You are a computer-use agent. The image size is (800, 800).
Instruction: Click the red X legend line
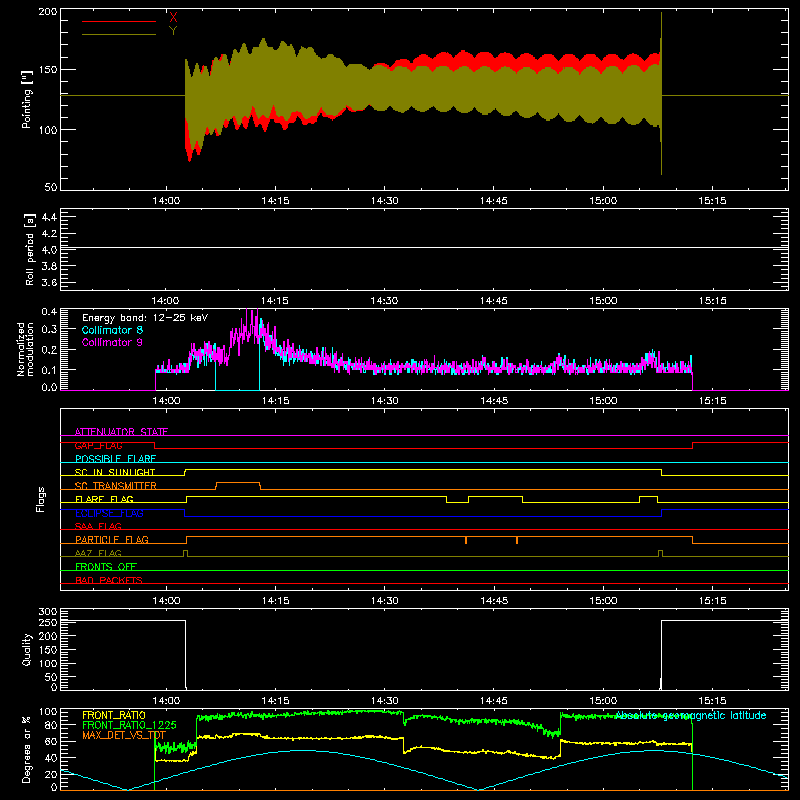click(119, 21)
